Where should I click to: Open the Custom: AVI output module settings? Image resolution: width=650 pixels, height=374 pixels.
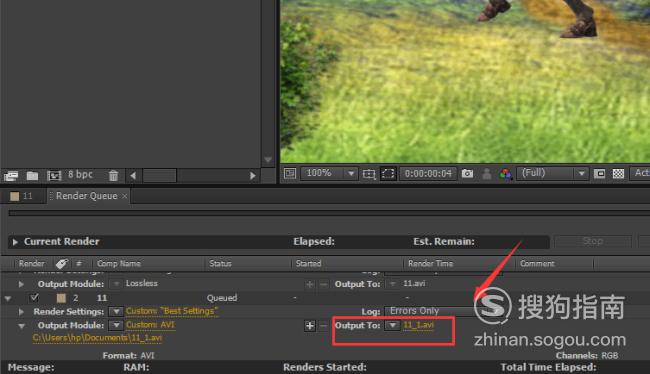pos(150,325)
